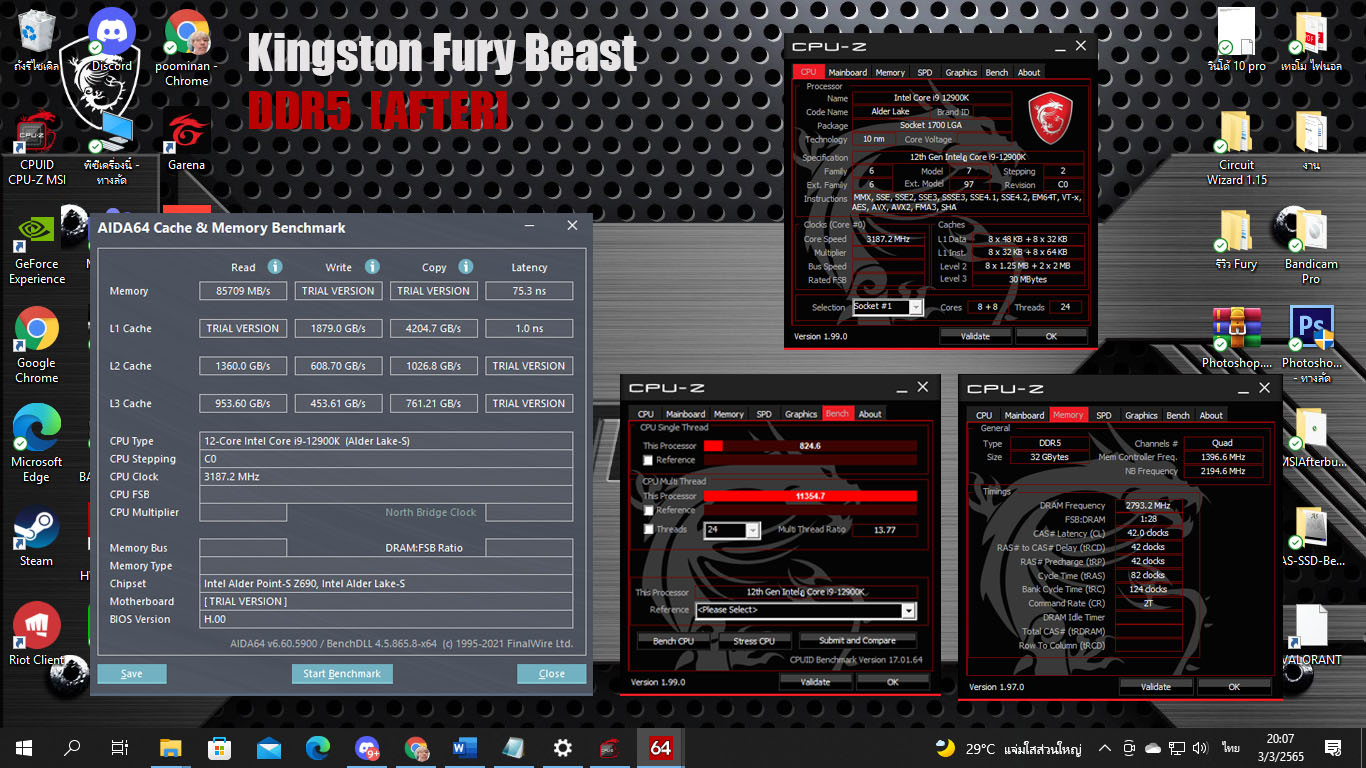Click Validate in the top CPU-Z window
The height and width of the screenshot is (768, 1366).
click(975, 336)
